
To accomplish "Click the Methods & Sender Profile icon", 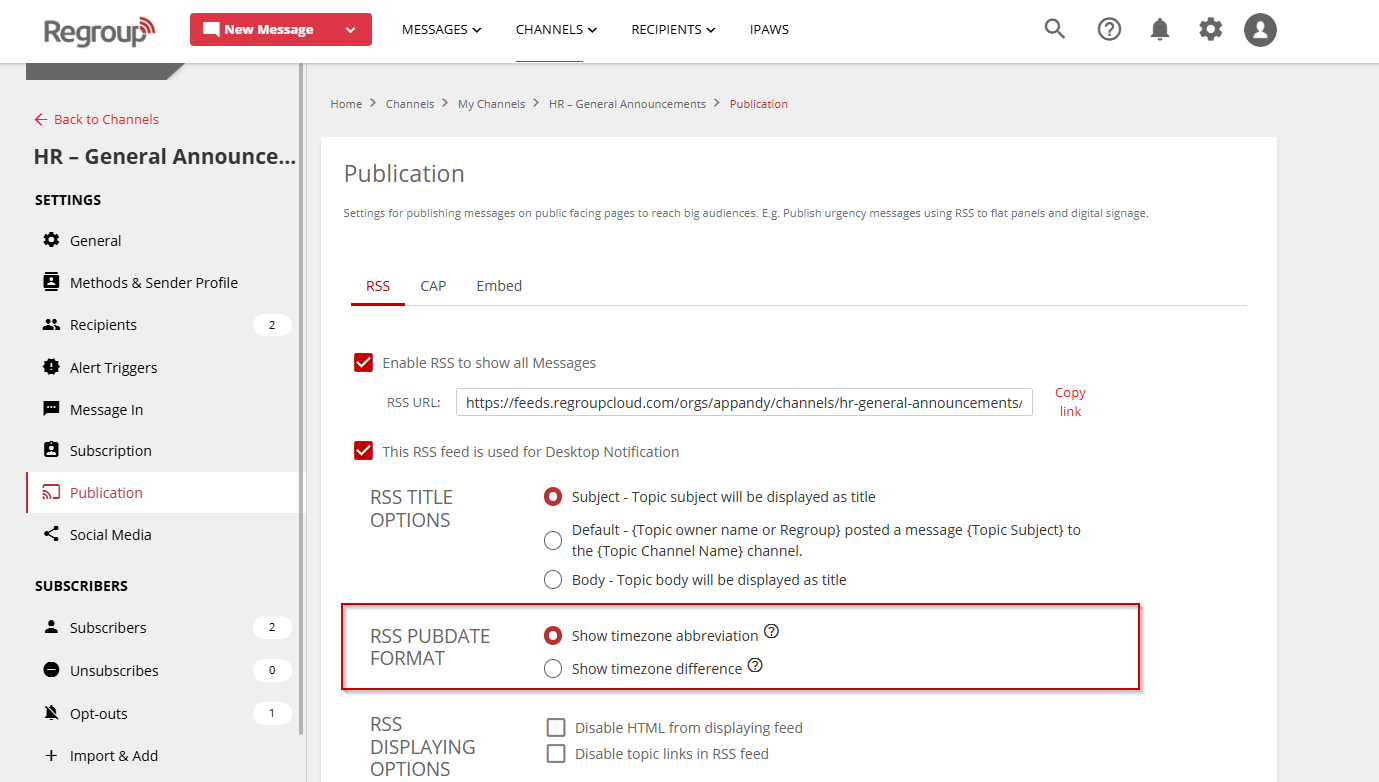I will coord(51,282).
